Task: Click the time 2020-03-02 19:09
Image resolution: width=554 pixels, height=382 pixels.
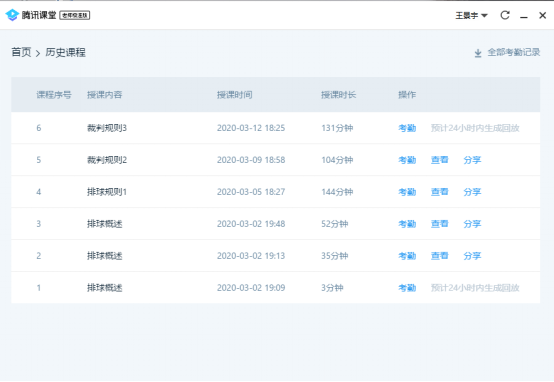Action: tap(251, 288)
